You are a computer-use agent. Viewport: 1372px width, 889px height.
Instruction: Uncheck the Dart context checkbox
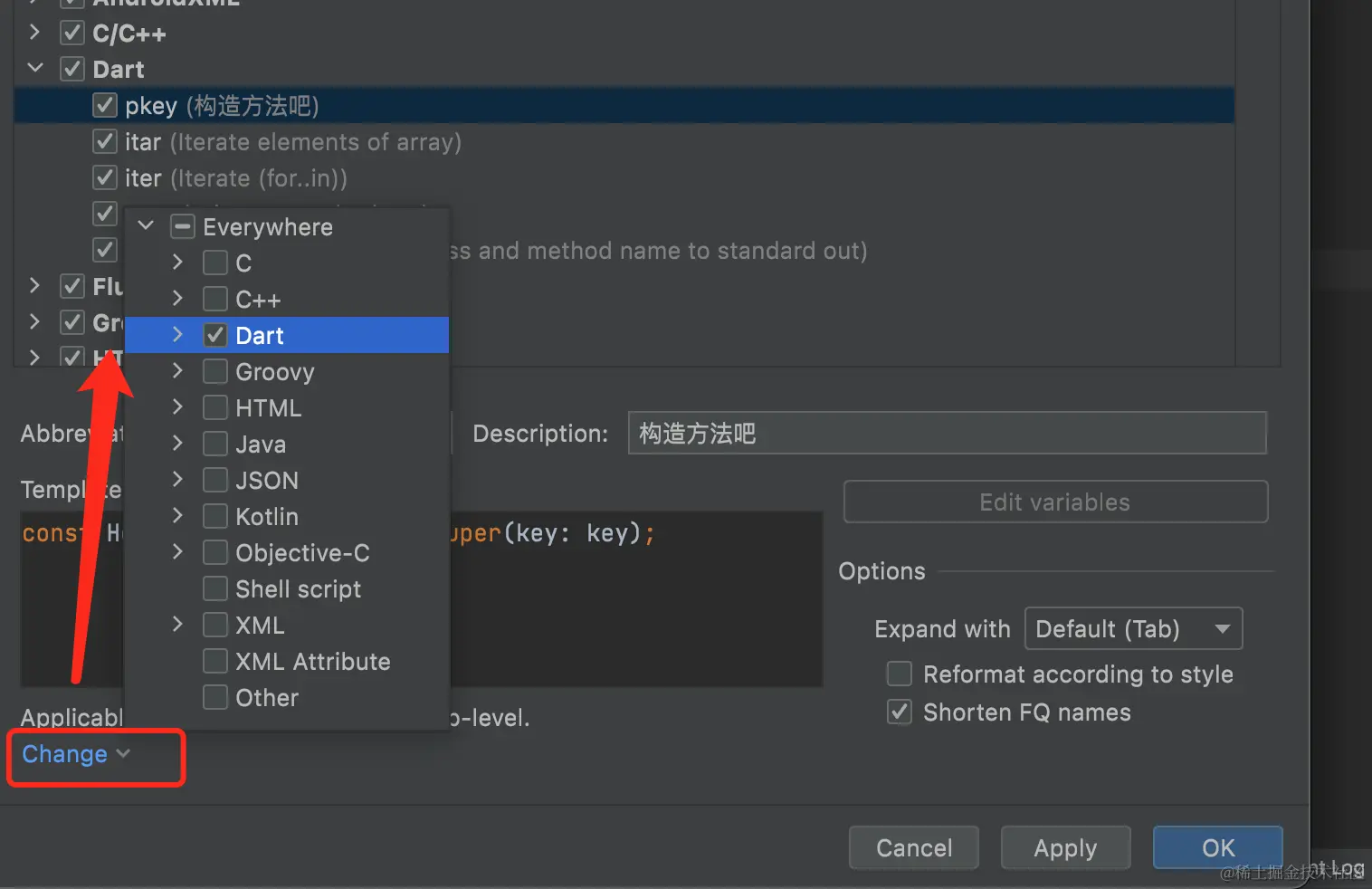tap(215, 336)
